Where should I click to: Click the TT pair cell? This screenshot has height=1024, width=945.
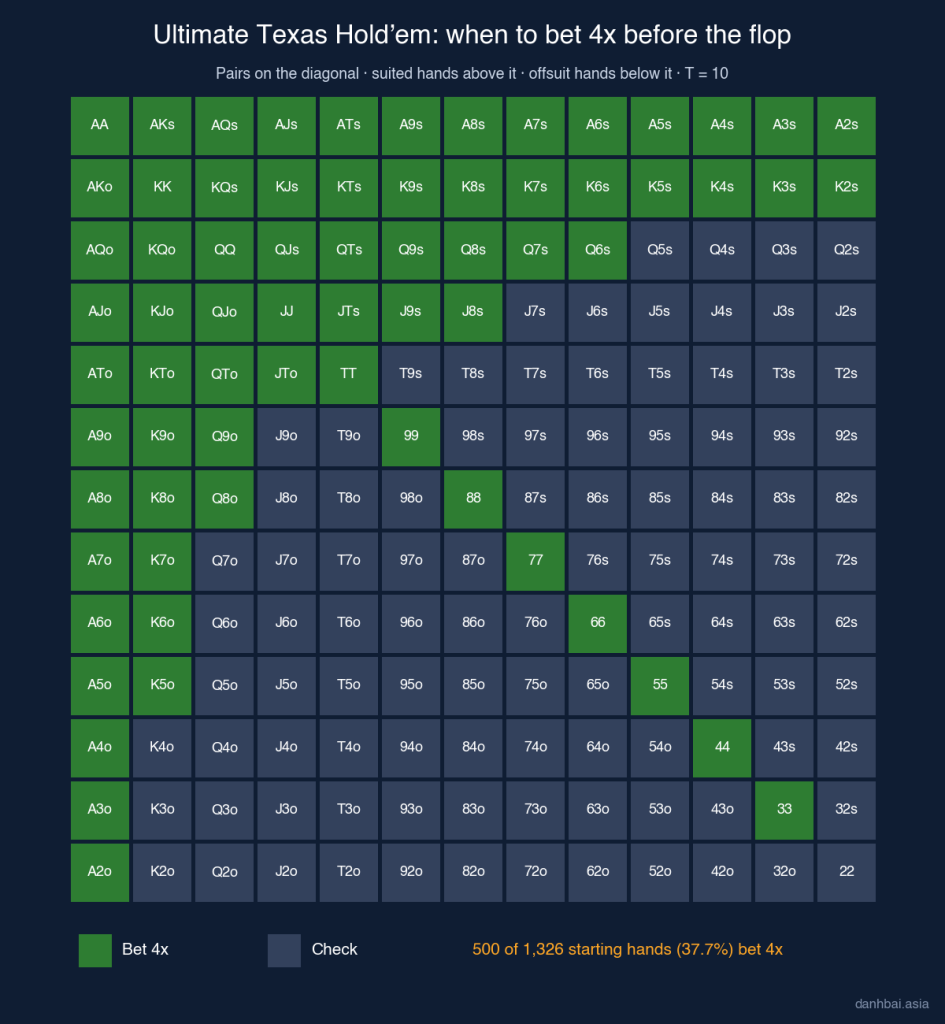[349, 375]
